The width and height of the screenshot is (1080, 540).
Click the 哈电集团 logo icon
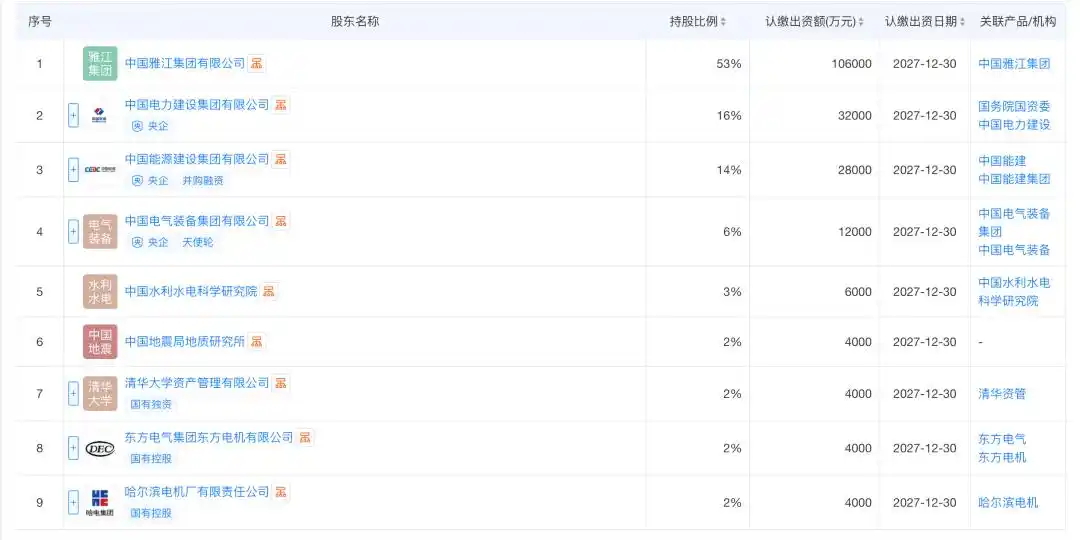click(x=100, y=503)
